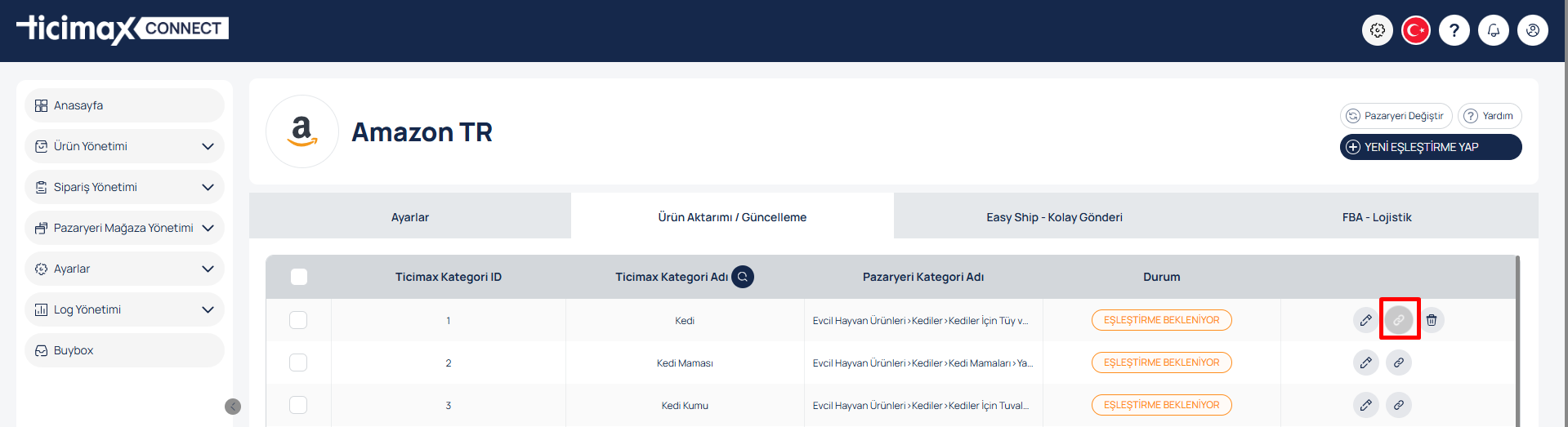This screenshot has width=1568, height=427.
Task: Click Pazaryeri Kategori Adı column header
Action: coord(923,277)
